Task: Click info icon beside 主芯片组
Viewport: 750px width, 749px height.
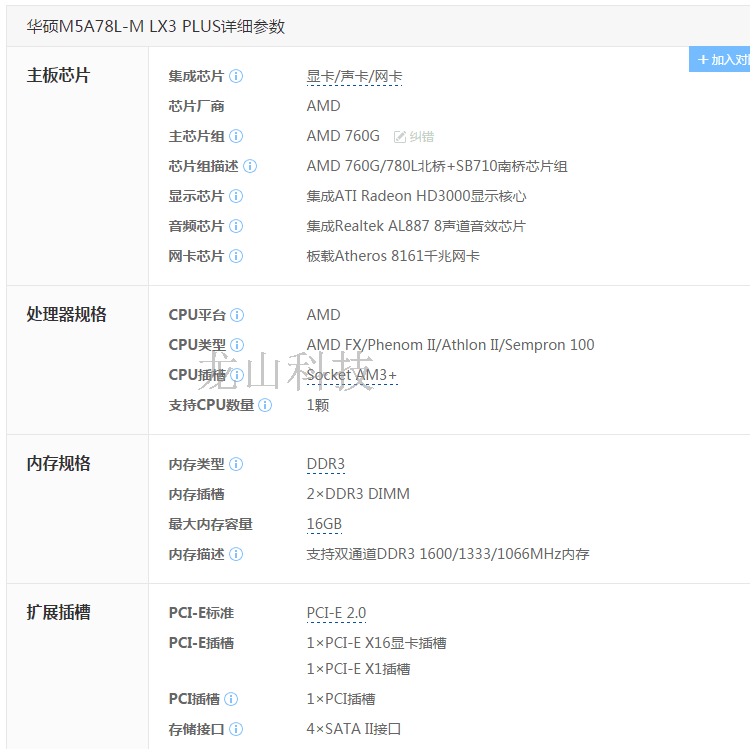Action: pyautogui.click(x=236, y=136)
